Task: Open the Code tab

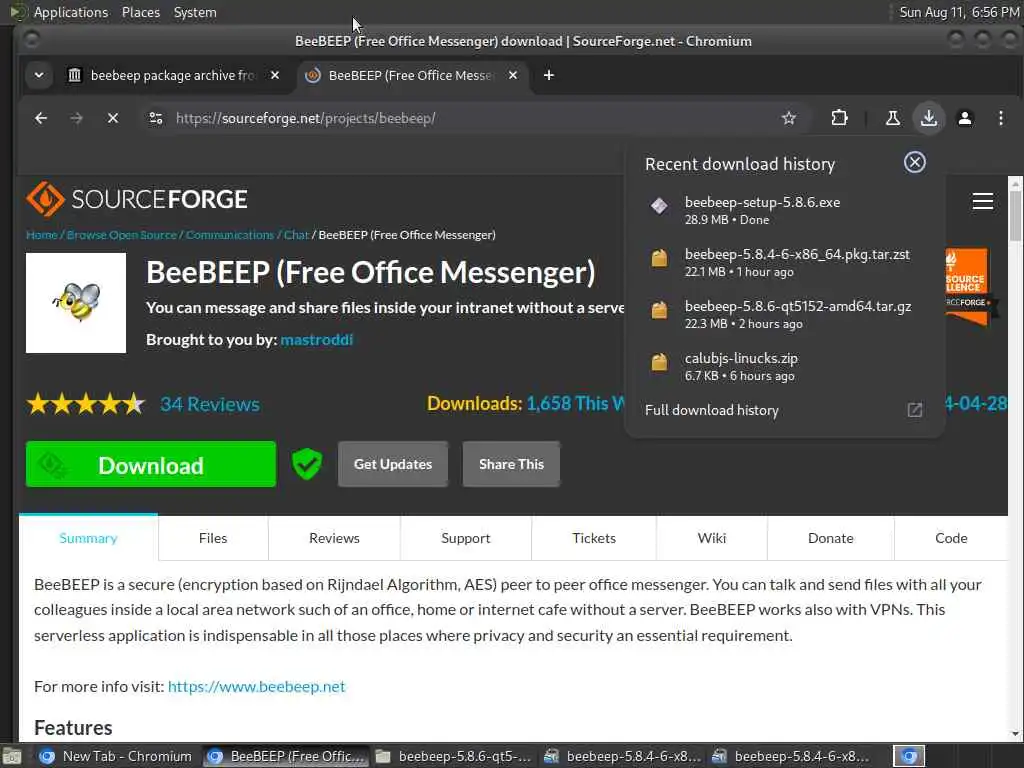Action: pos(951,538)
